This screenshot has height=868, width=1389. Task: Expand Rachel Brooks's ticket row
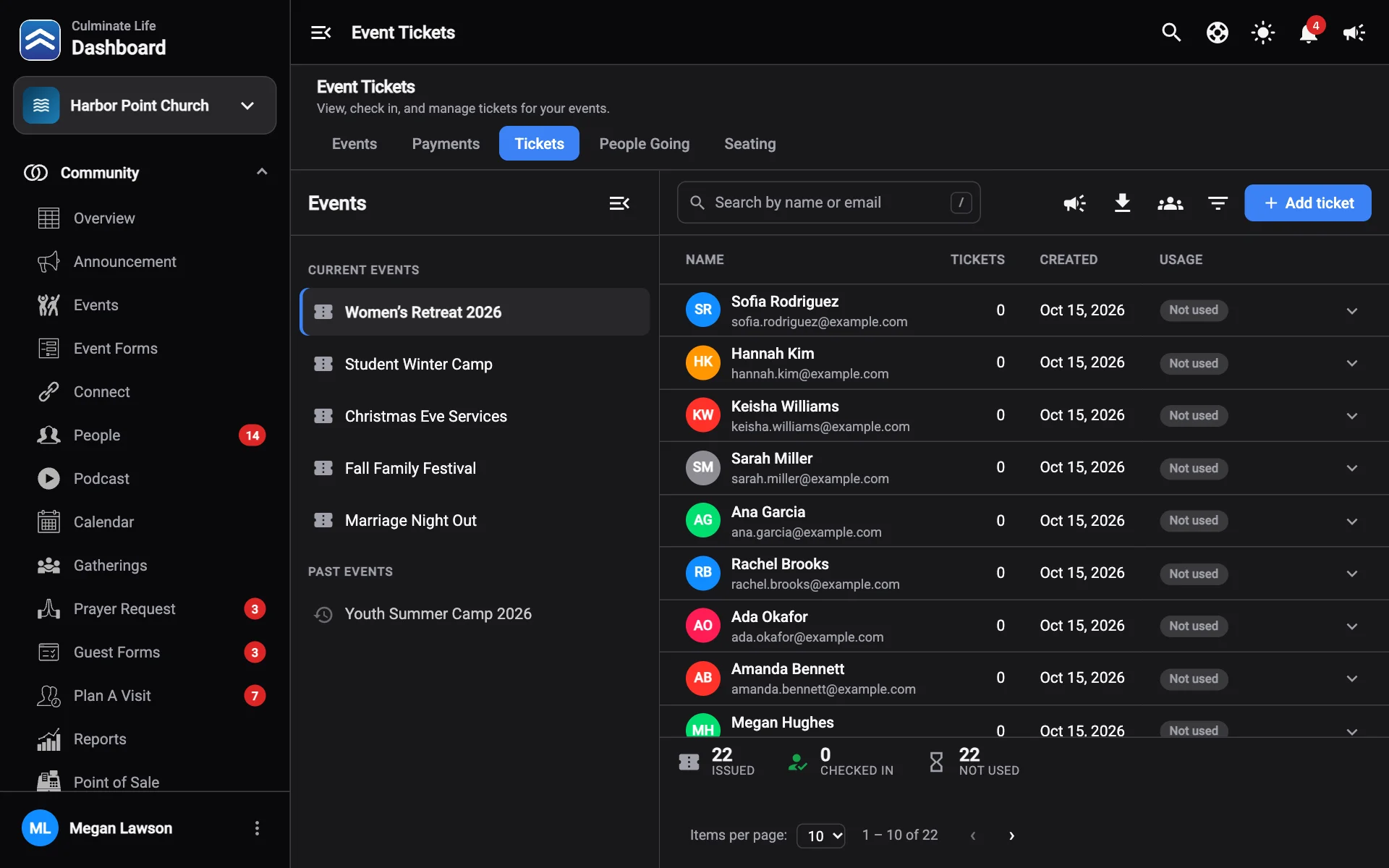point(1351,573)
